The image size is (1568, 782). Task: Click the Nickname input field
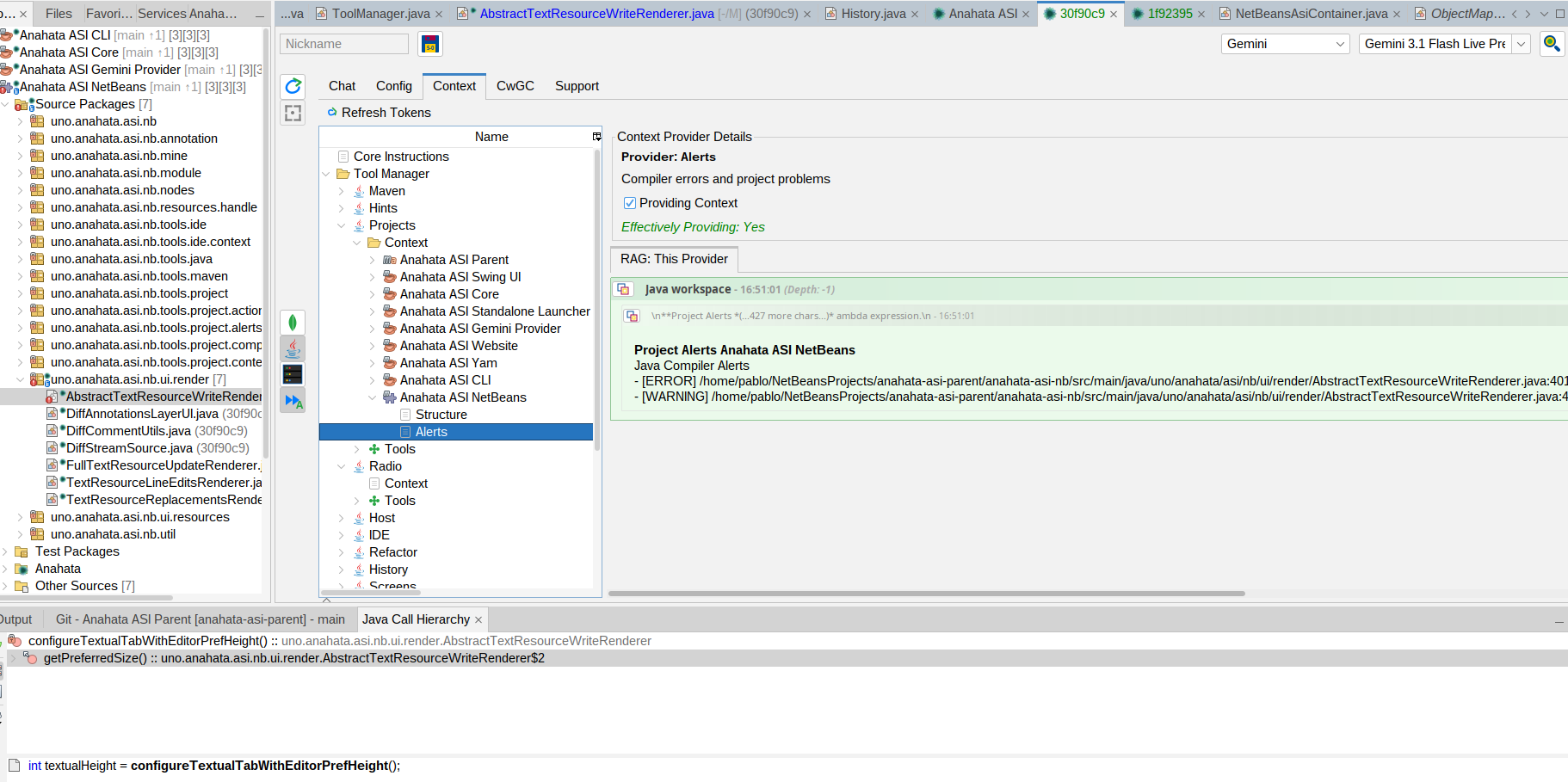click(x=343, y=44)
